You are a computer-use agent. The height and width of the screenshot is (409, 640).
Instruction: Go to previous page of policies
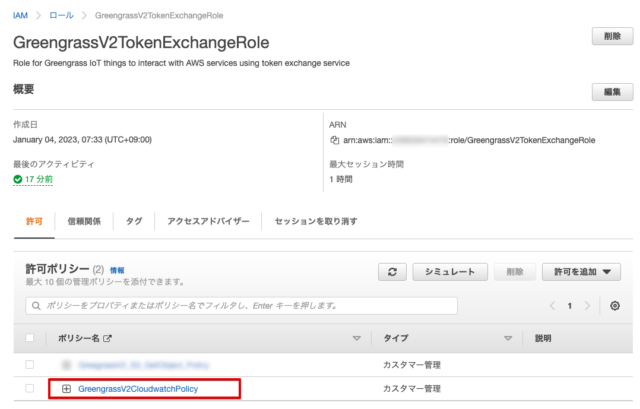552,306
